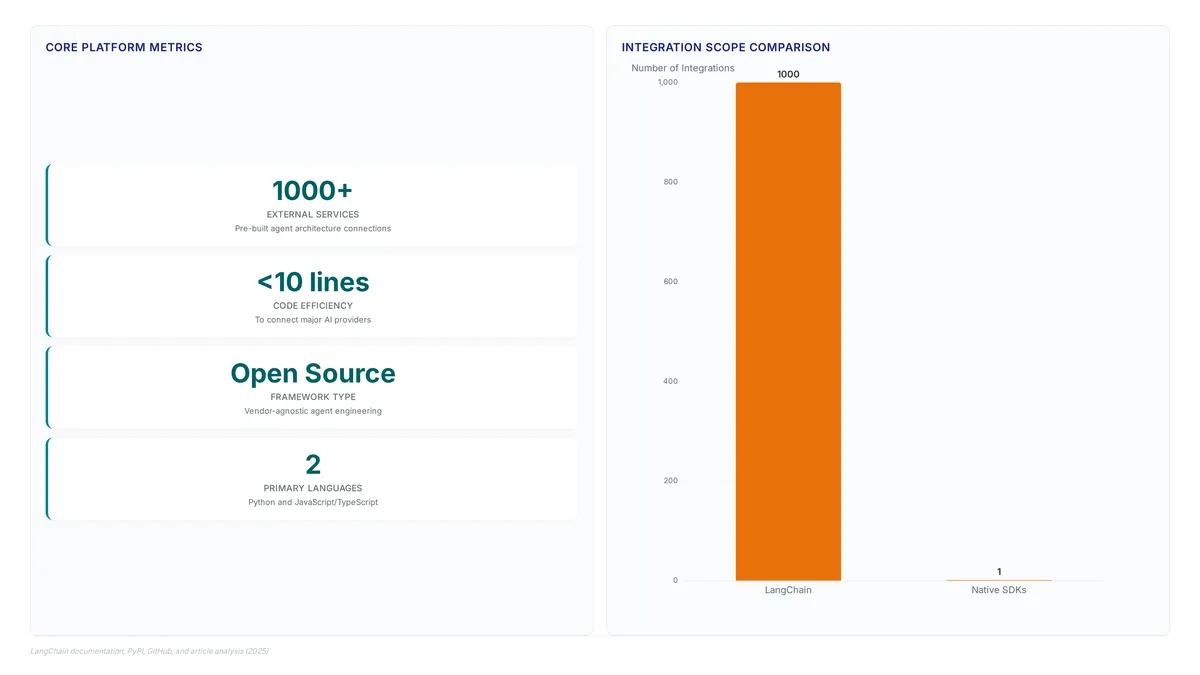This screenshot has width=1200, height=675.
Task: Select the '<10 lines' metric value
Action: (x=313, y=282)
